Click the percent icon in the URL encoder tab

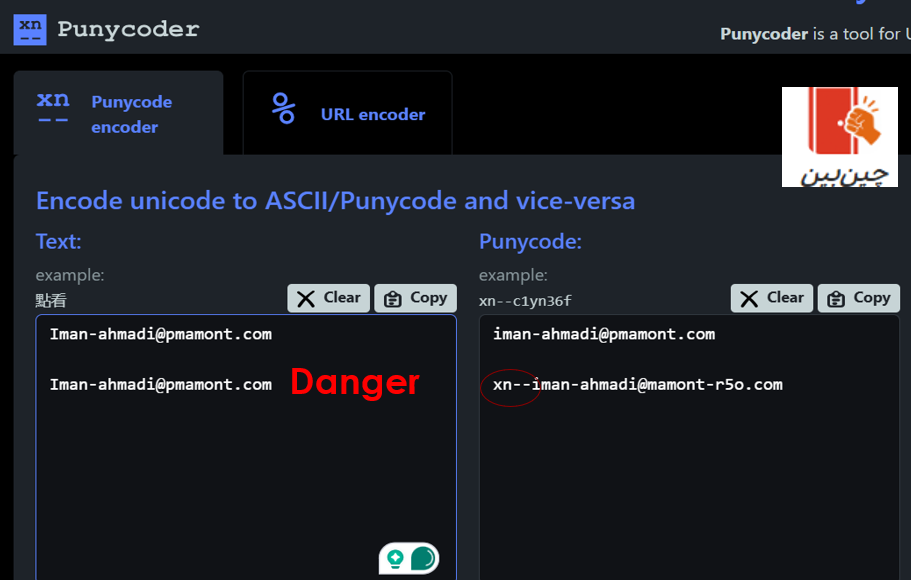pos(284,108)
